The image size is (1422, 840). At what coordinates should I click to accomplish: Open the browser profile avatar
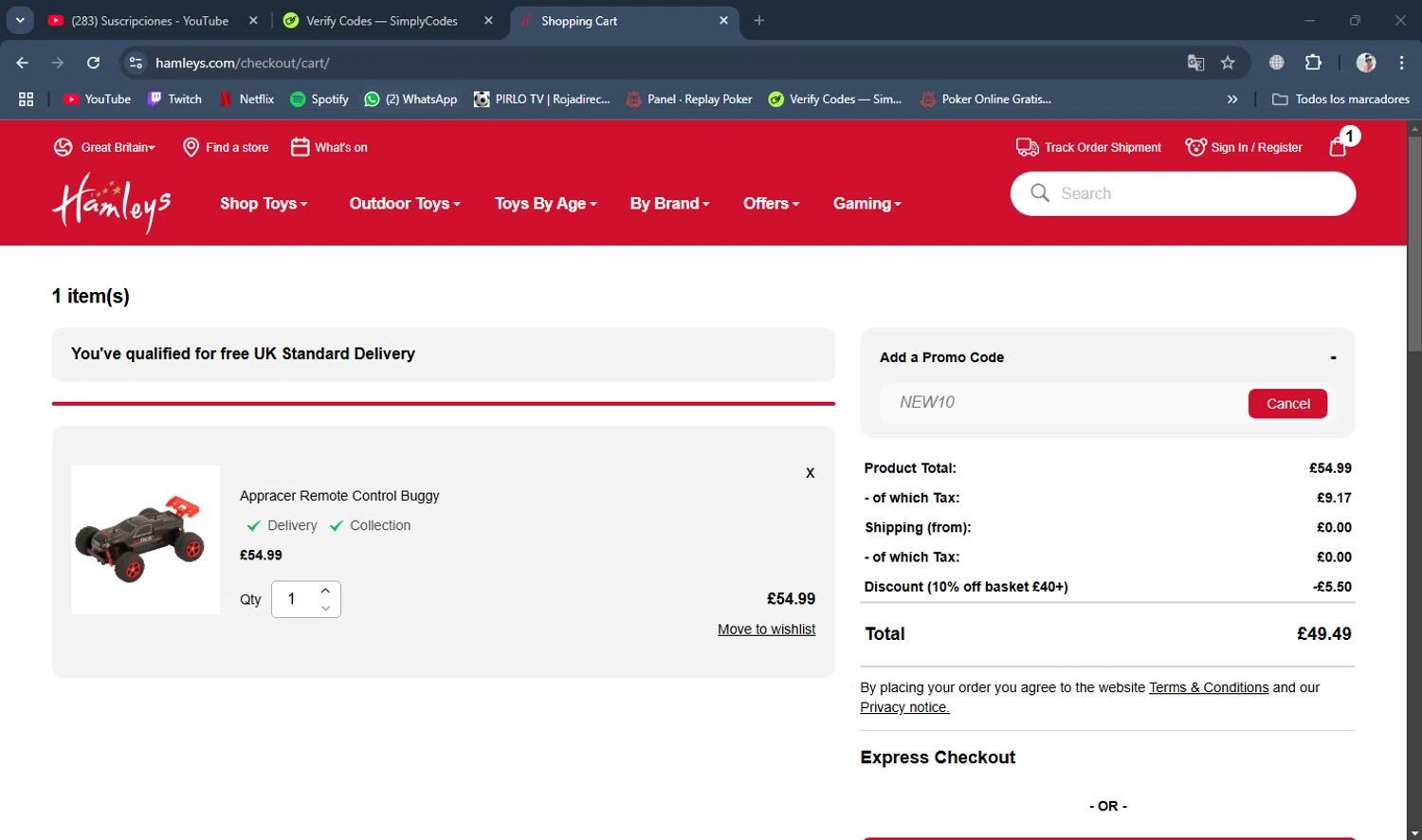pos(1366,63)
